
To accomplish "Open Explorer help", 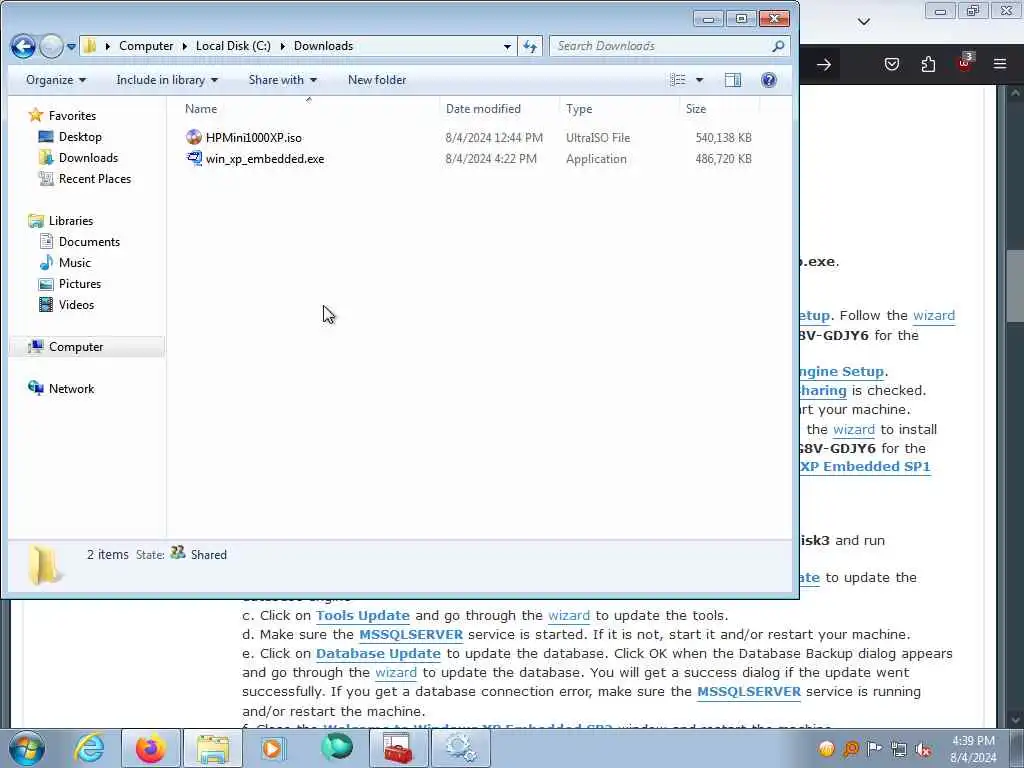I will [x=769, y=80].
